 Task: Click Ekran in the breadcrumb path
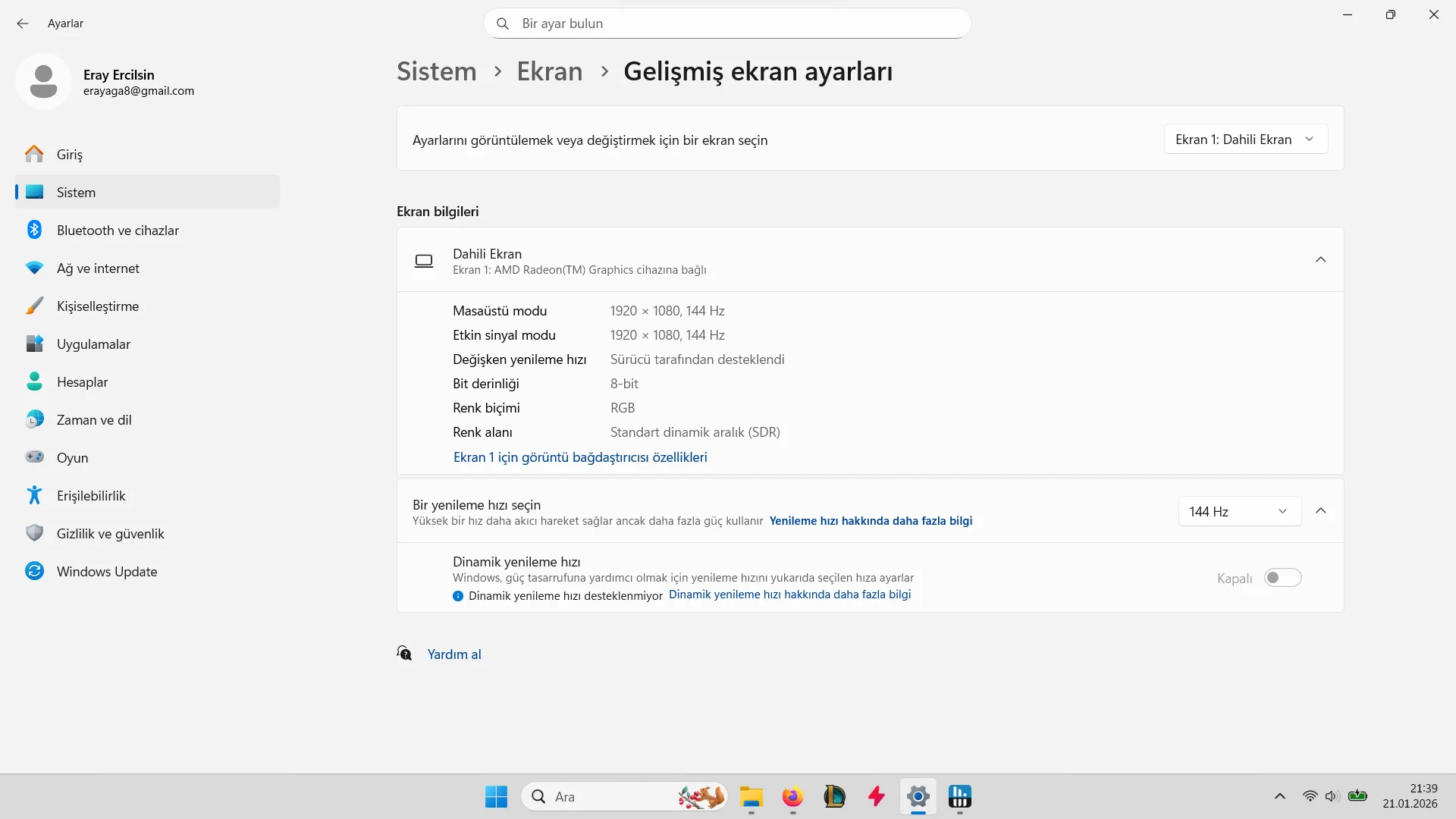click(x=550, y=71)
